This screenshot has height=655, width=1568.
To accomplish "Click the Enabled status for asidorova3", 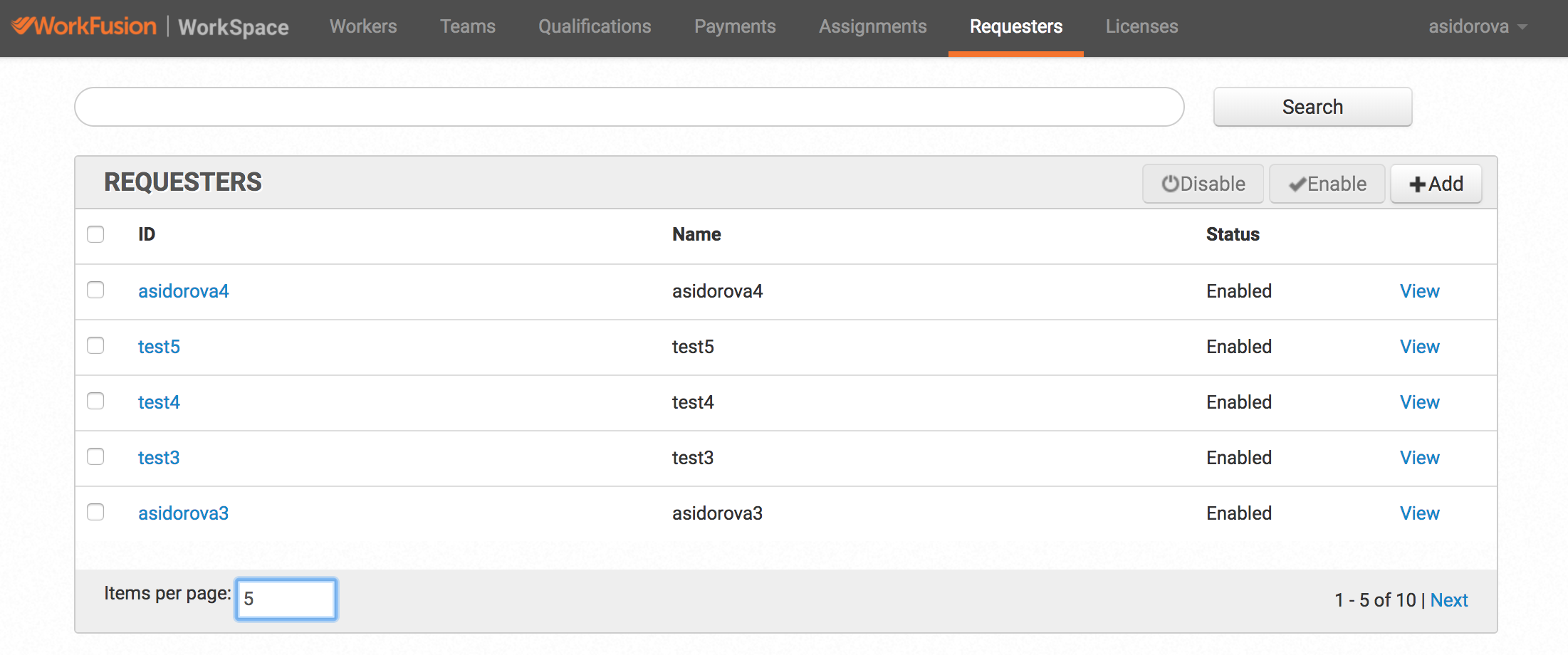I will (x=1239, y=513).
